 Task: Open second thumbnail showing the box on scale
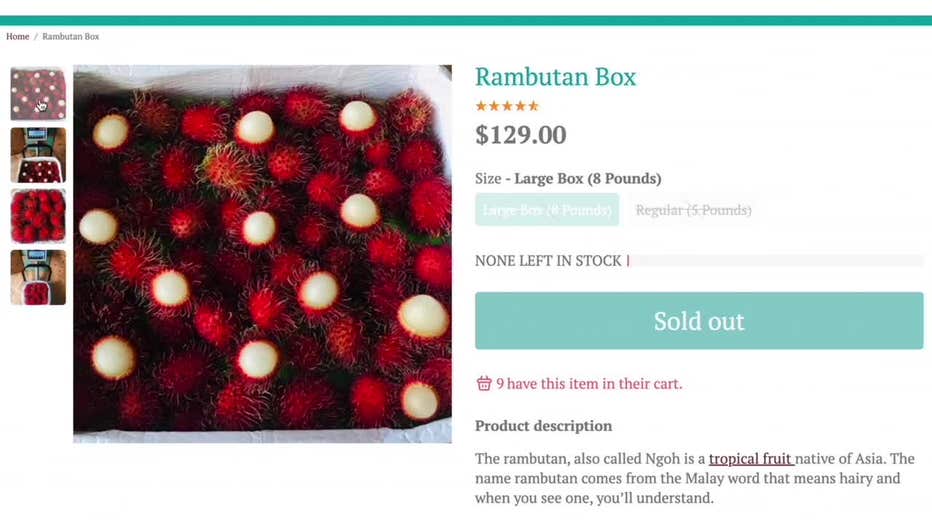[38, 155]
